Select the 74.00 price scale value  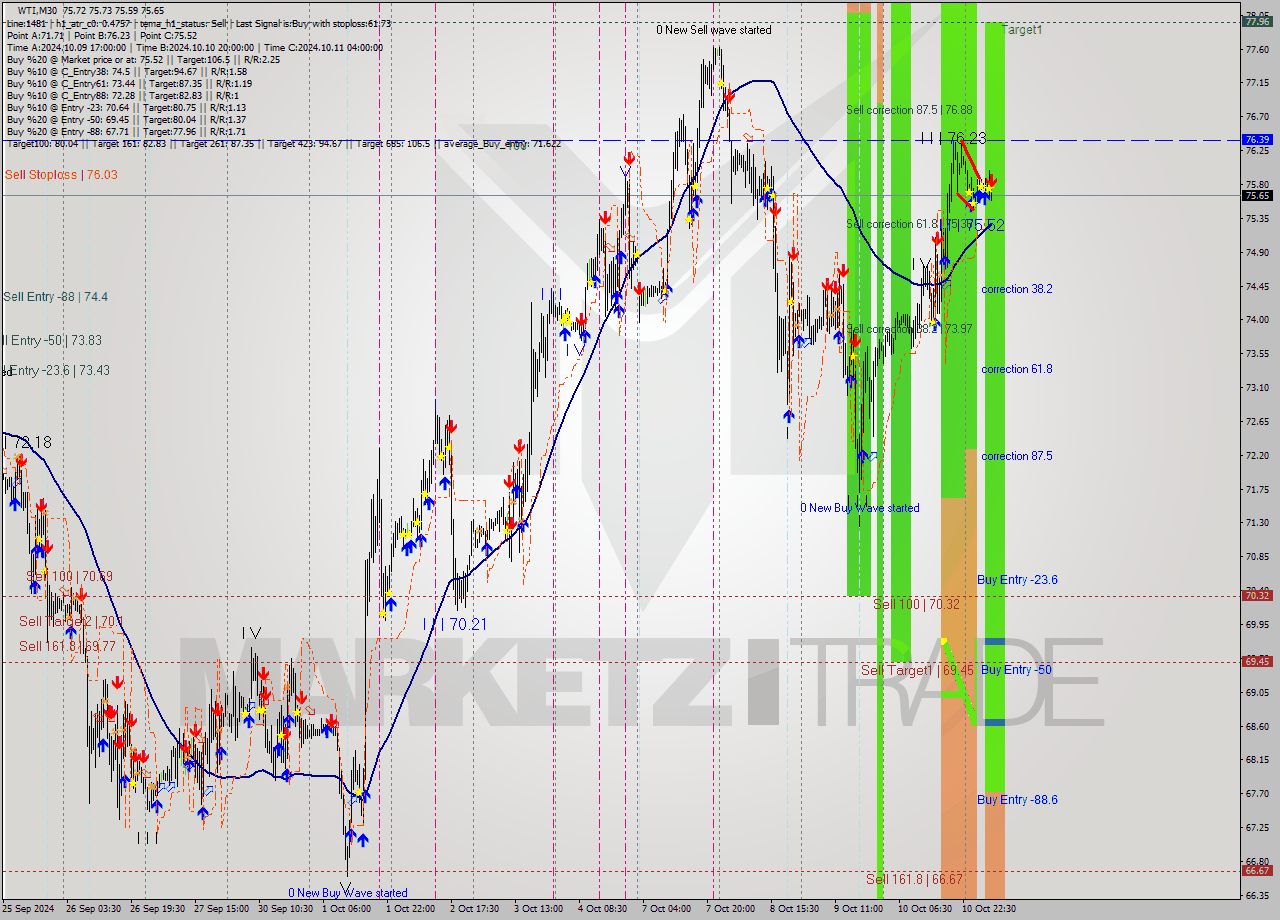click(x=1257, y=320)
